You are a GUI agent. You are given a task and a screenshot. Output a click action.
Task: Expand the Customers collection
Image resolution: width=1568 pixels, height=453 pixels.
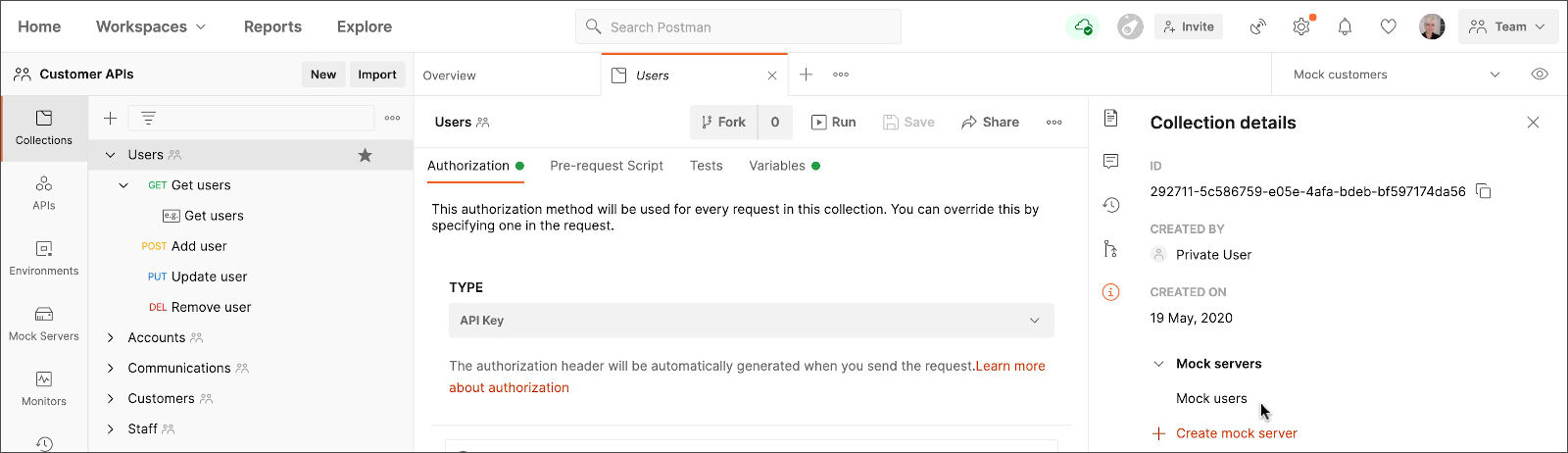pos(110,399)
